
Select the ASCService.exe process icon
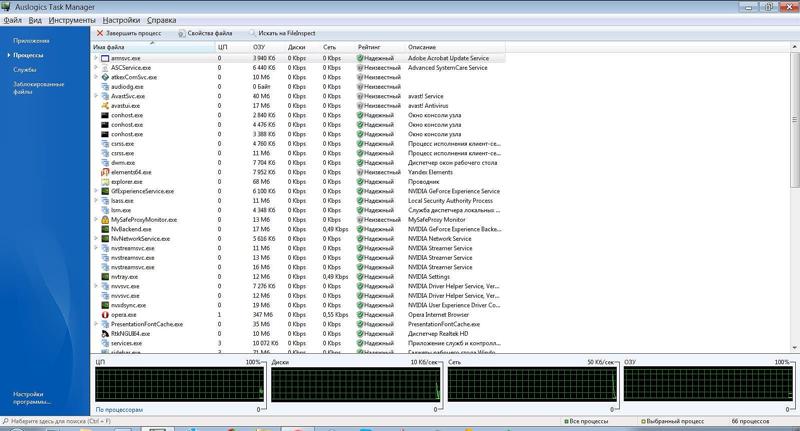click(x=105, y=68)
